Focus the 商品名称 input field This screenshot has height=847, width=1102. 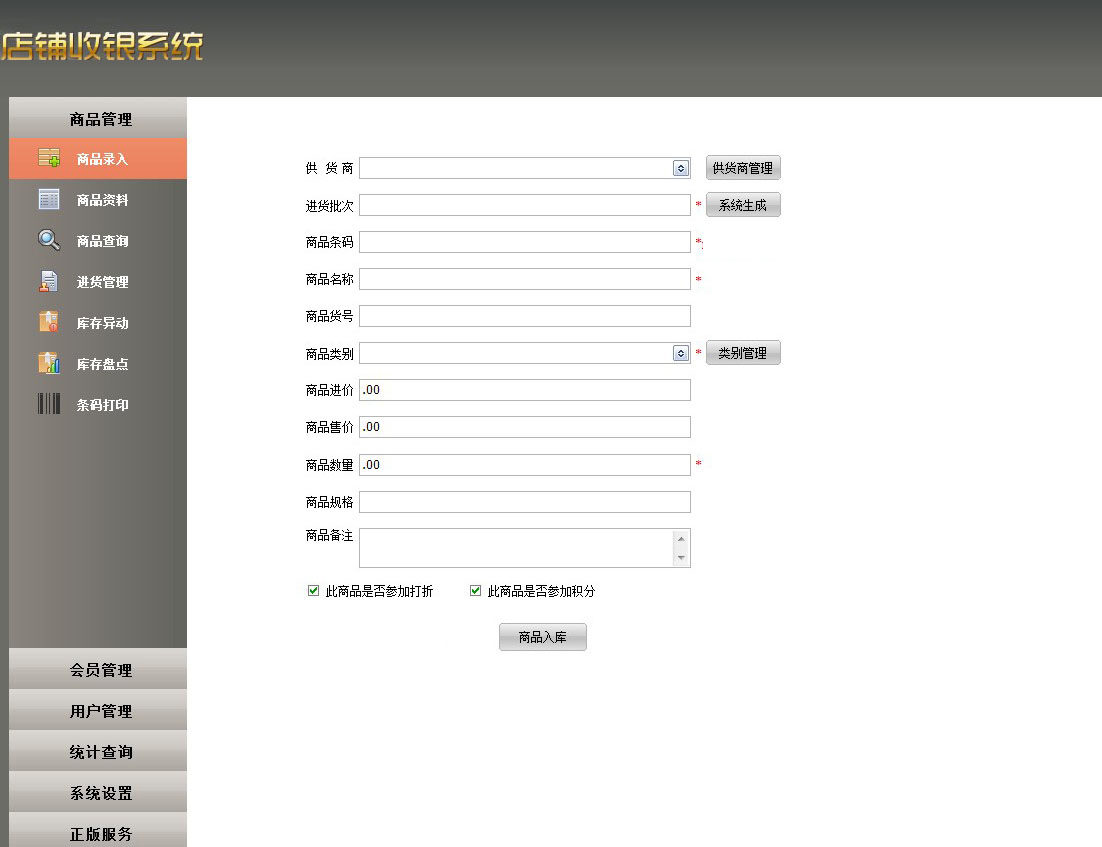[525, 279]
